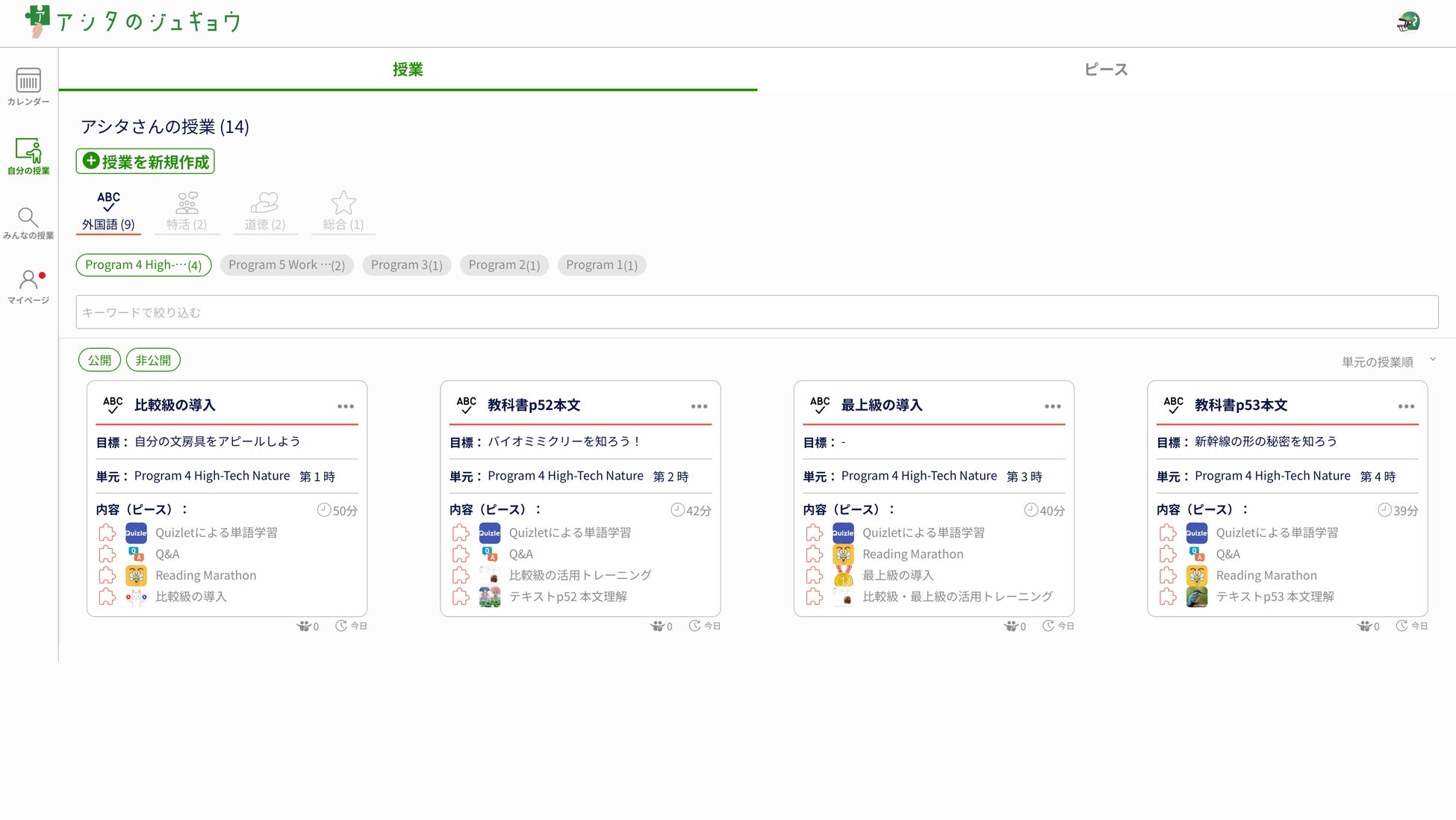Open the three-dot menu on 比較級の導入 card
The height and width of the screenshot is (820, 1456).
tap(345, 406)
